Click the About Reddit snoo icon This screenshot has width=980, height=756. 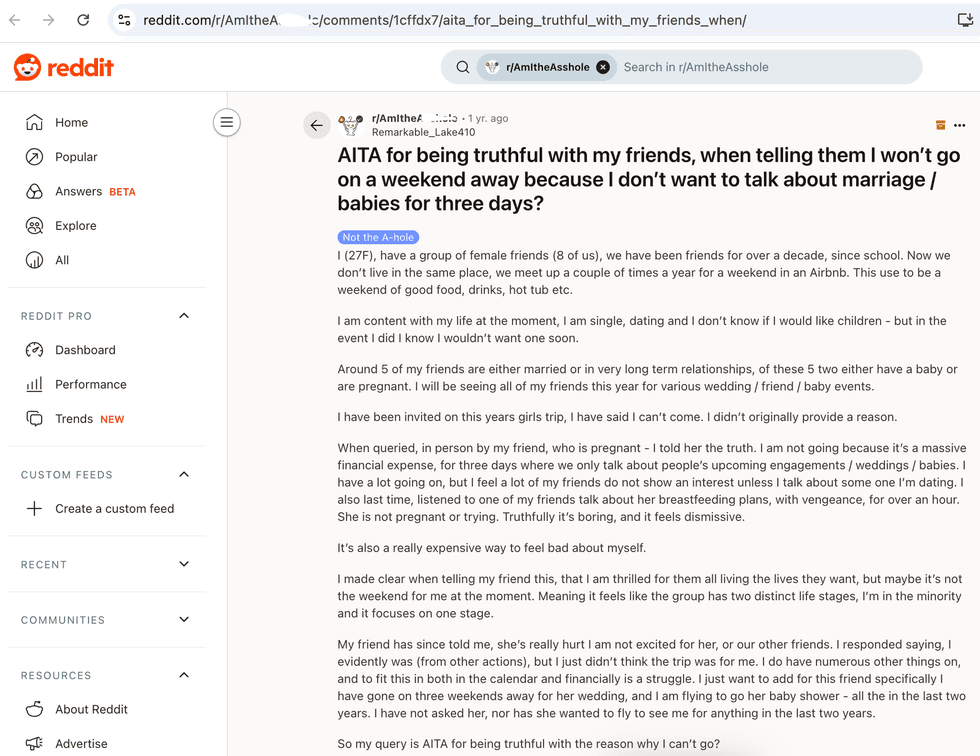[34, 709]
